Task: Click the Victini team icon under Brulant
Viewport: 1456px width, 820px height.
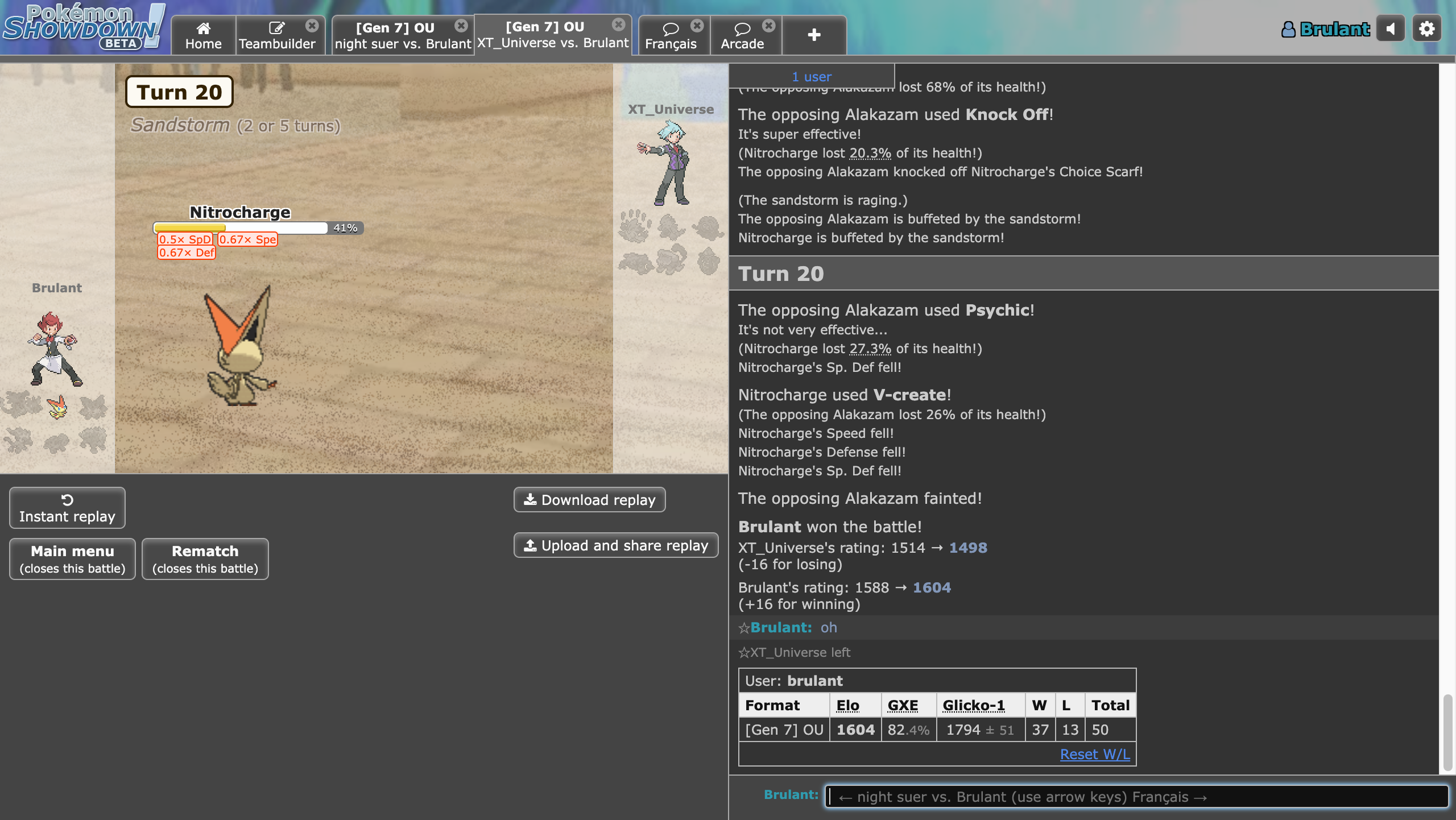Action: (57, 406)
